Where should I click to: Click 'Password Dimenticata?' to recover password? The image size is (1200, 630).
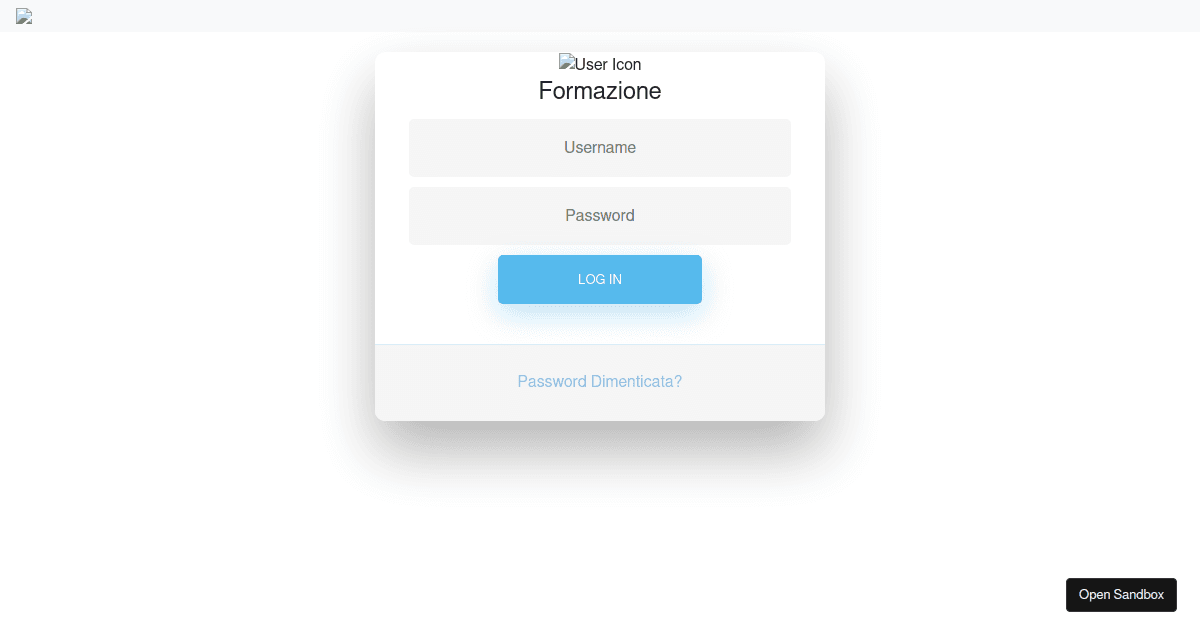tap(599, 381)
